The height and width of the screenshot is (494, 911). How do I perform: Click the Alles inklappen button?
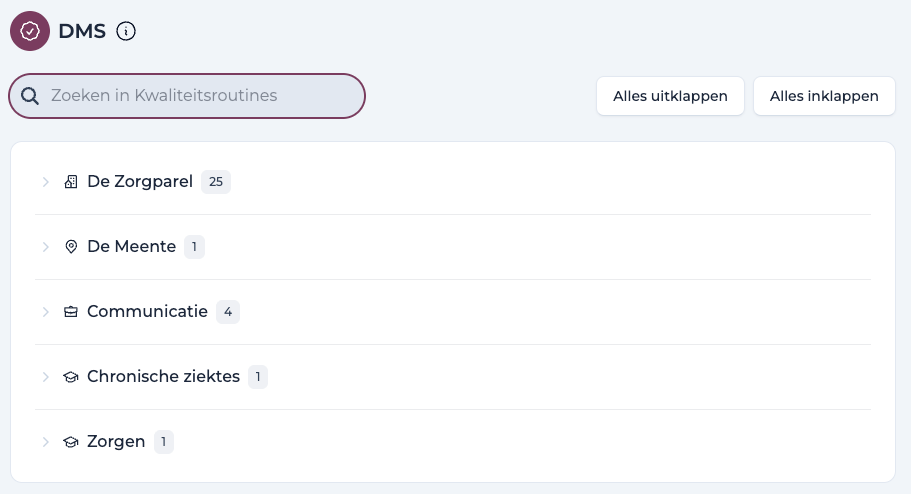coord(824,96)
